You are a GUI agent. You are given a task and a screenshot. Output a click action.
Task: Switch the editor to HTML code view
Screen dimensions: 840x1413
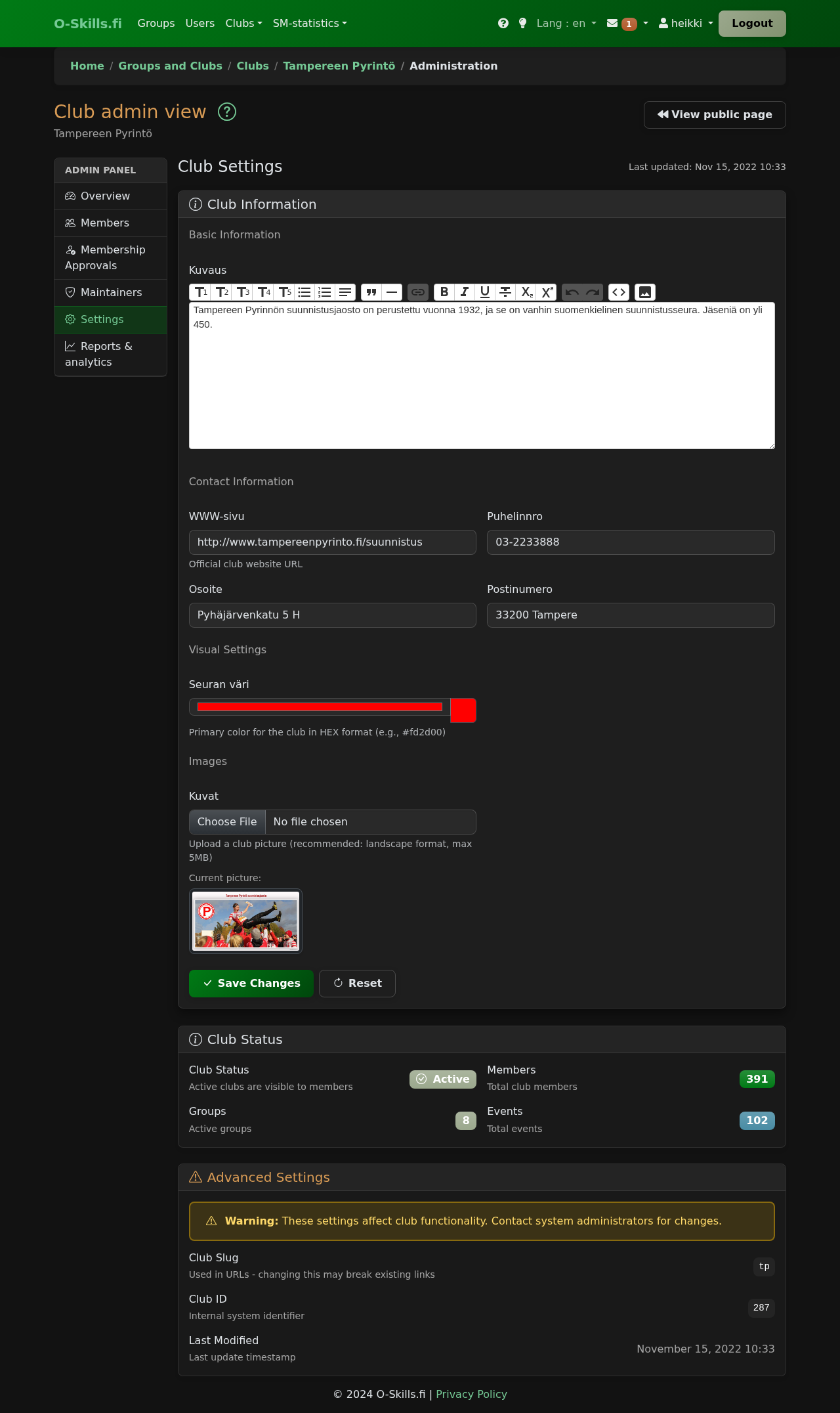tap(619, 292)
